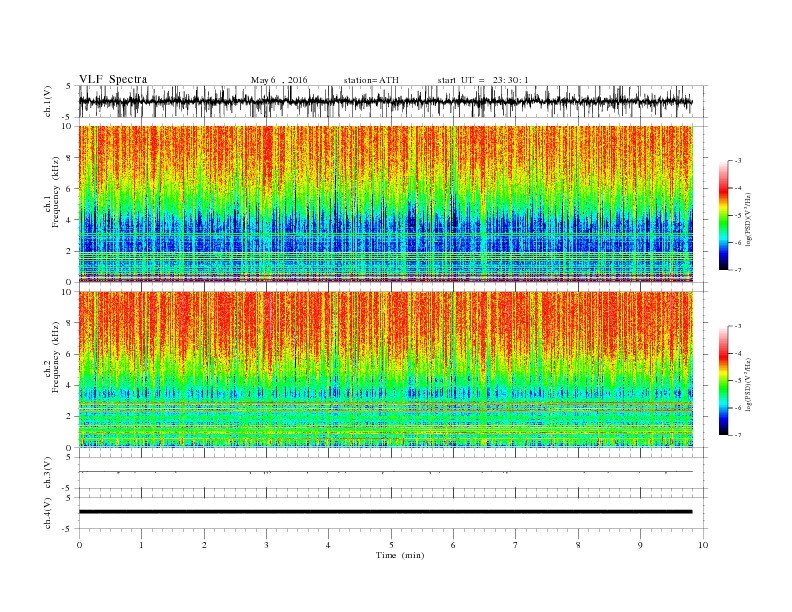Click time axis tick label "8"
The width and height of the screenshot is (792, 612).
pyautogui.click(x=578, y=545)
